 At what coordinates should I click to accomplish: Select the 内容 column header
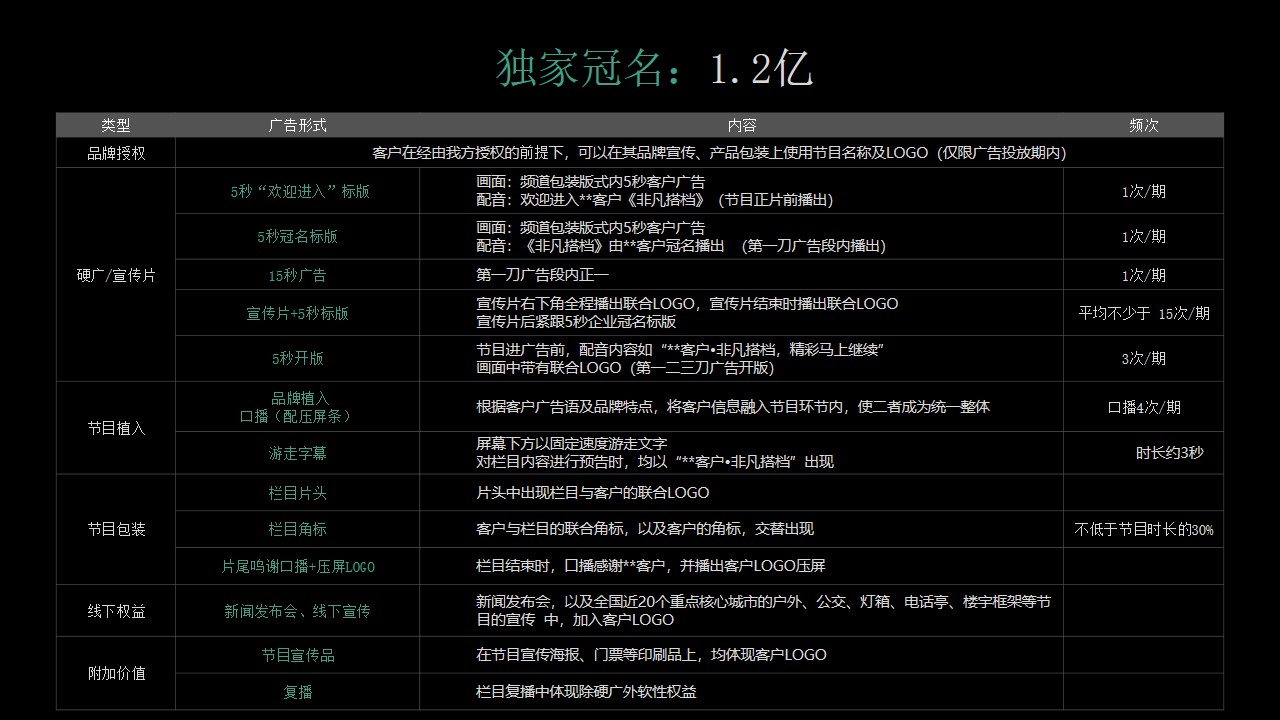pyautogui.click(x=741, y=125)
